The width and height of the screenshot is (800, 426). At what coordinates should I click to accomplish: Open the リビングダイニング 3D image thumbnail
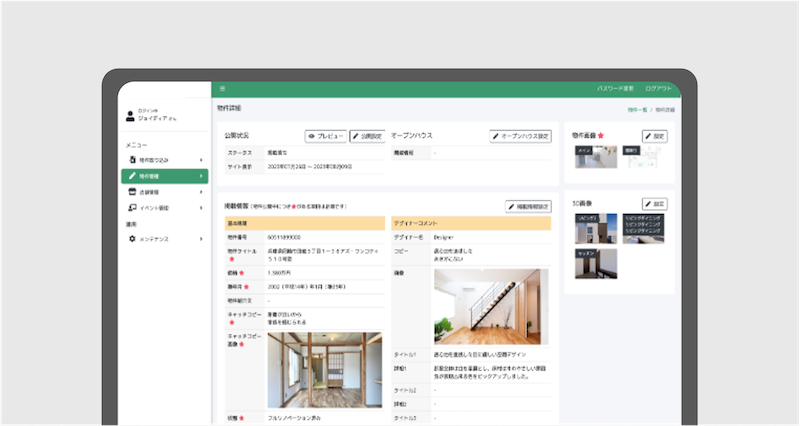(x=643, y=229)
